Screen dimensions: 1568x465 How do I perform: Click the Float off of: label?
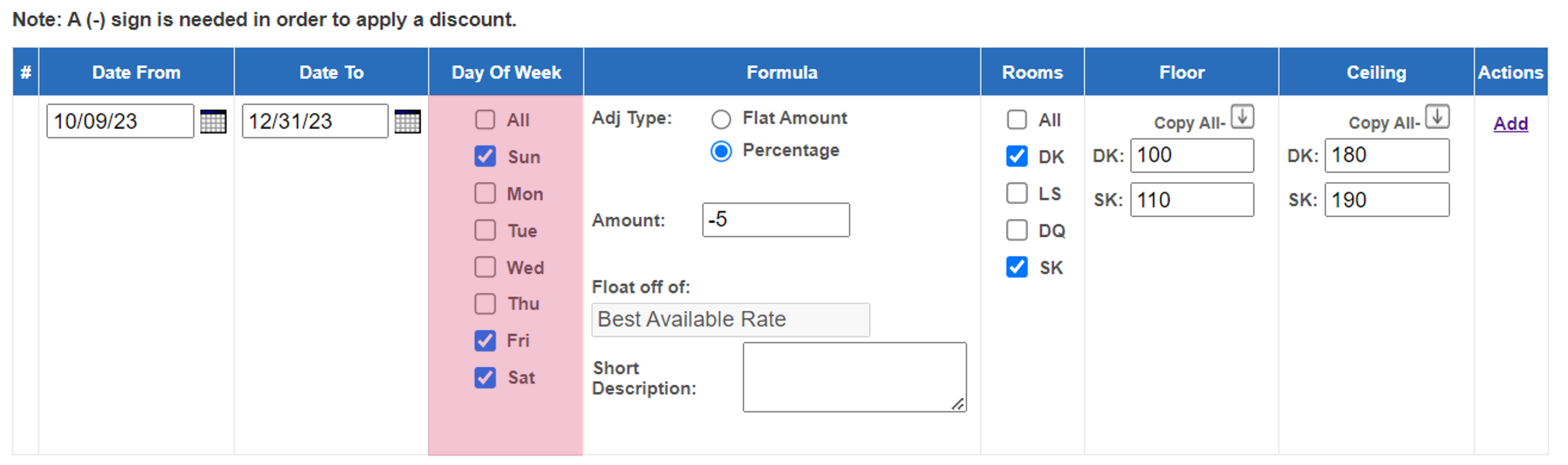point(641,287)
